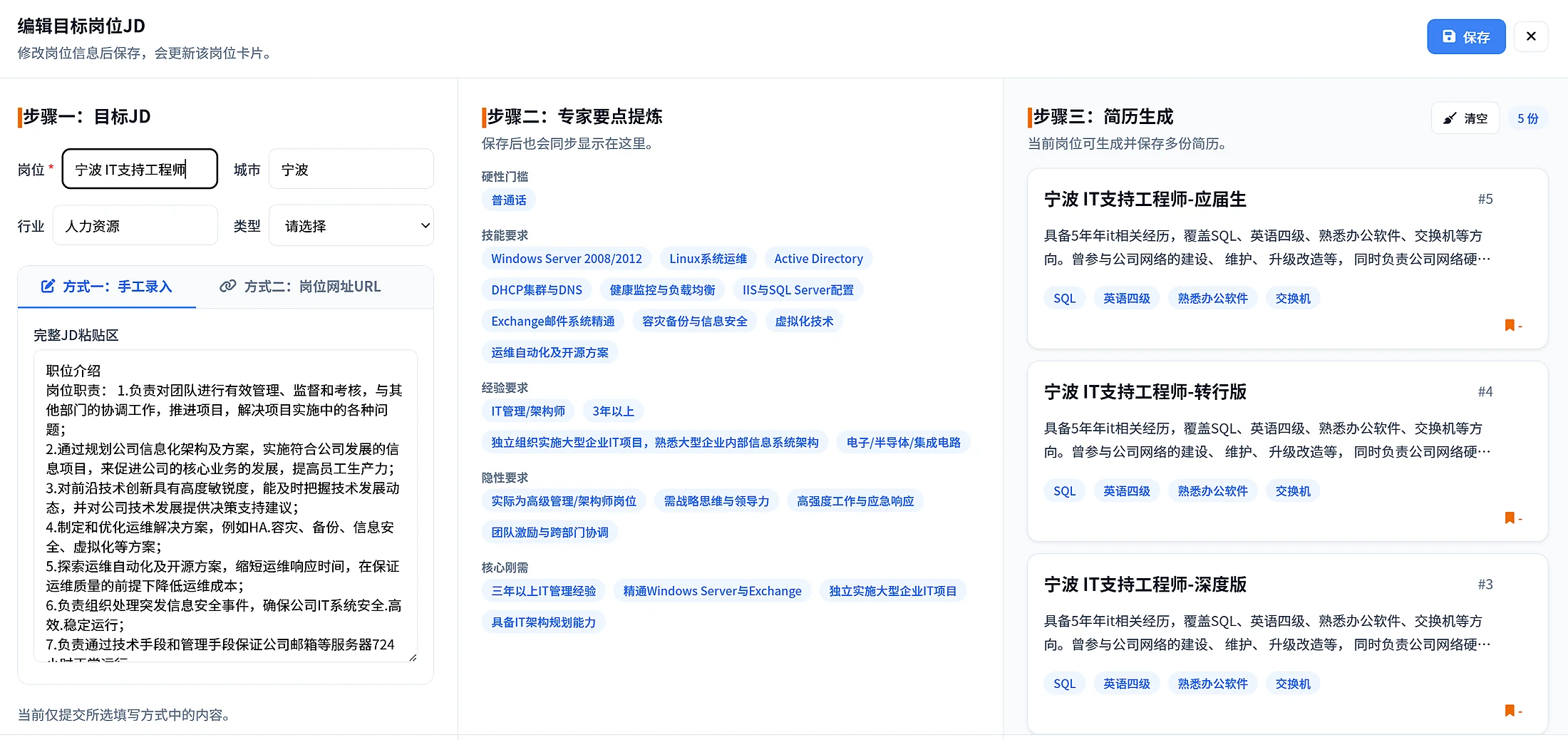
Task: Click the #3 resume number label
Action: (x=1485, y=584)
